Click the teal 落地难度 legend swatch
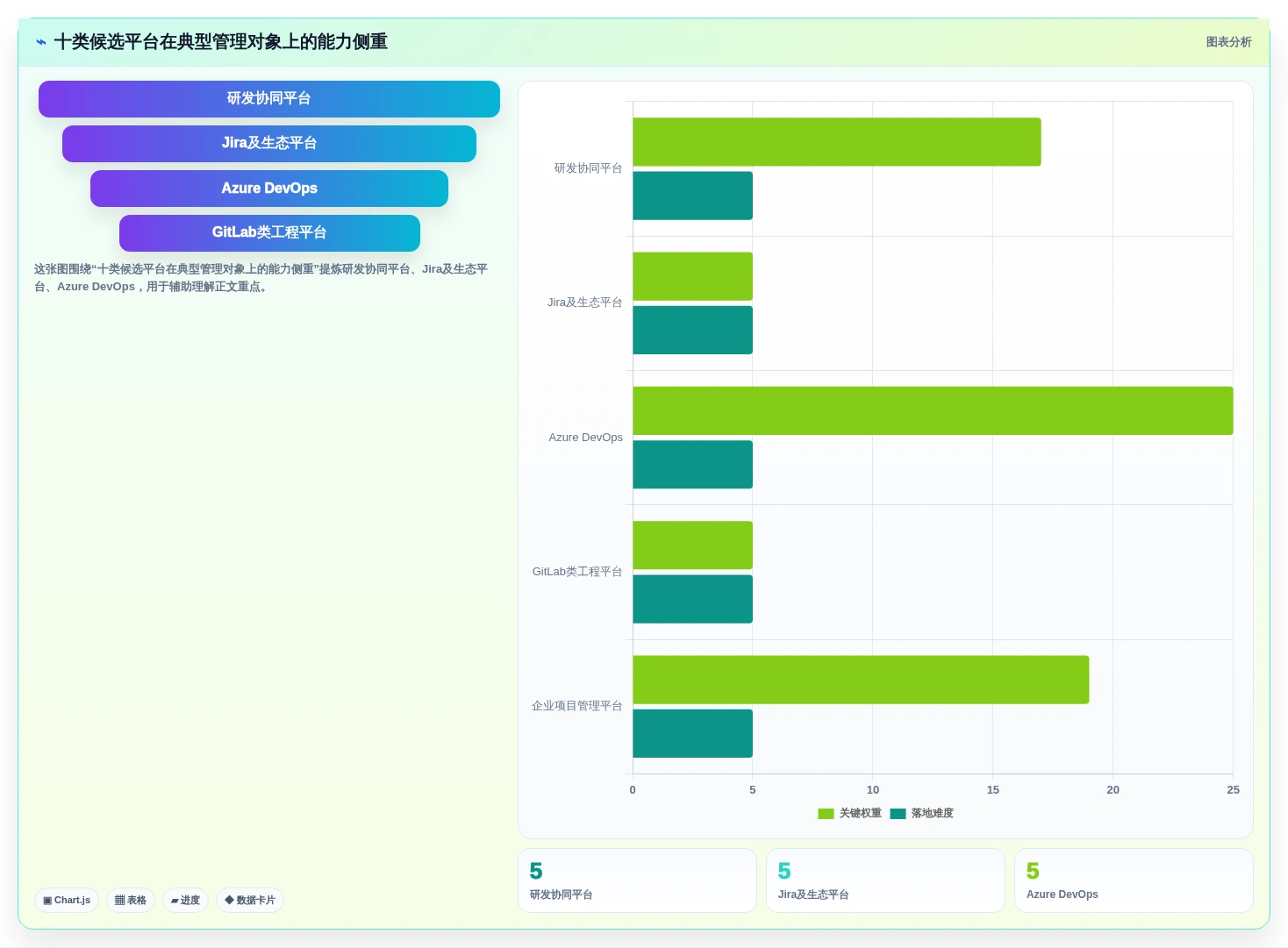Viewport: 1288px width, 948px height. [898, 814]
